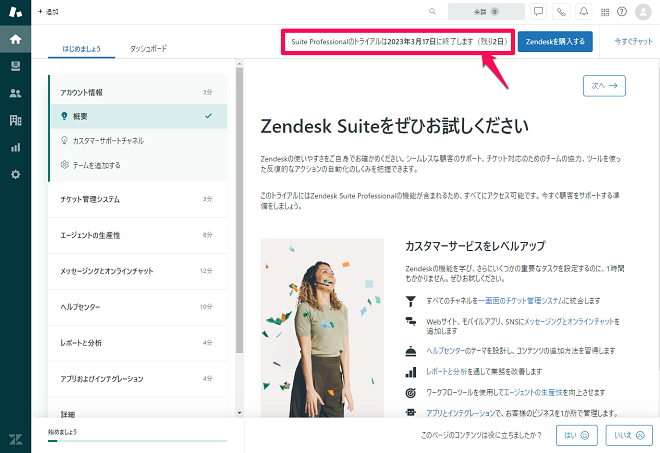Click the service bell icon beside help center

click(410, 351)
